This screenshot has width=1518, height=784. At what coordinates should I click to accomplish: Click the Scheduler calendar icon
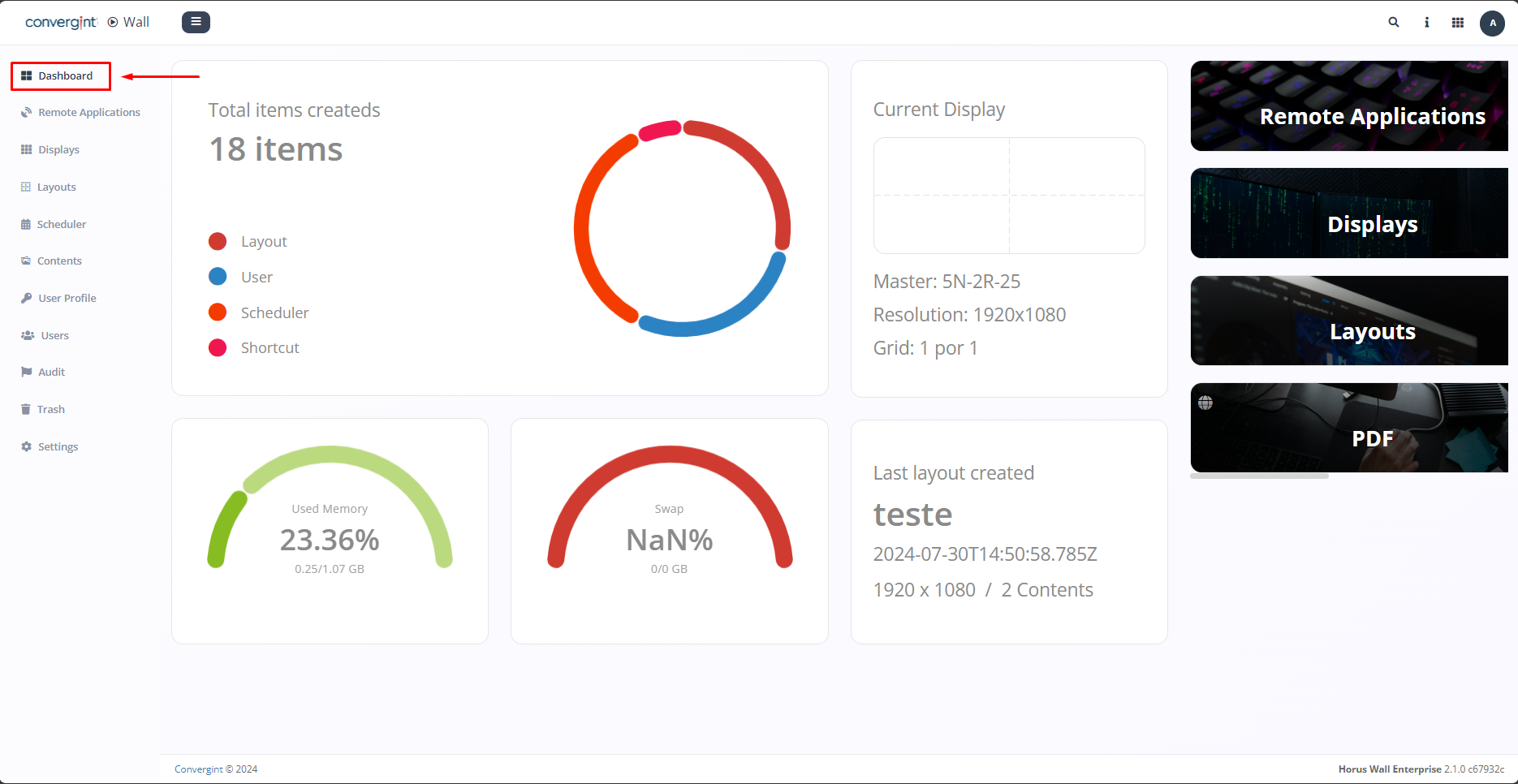(x=26, y=225)
